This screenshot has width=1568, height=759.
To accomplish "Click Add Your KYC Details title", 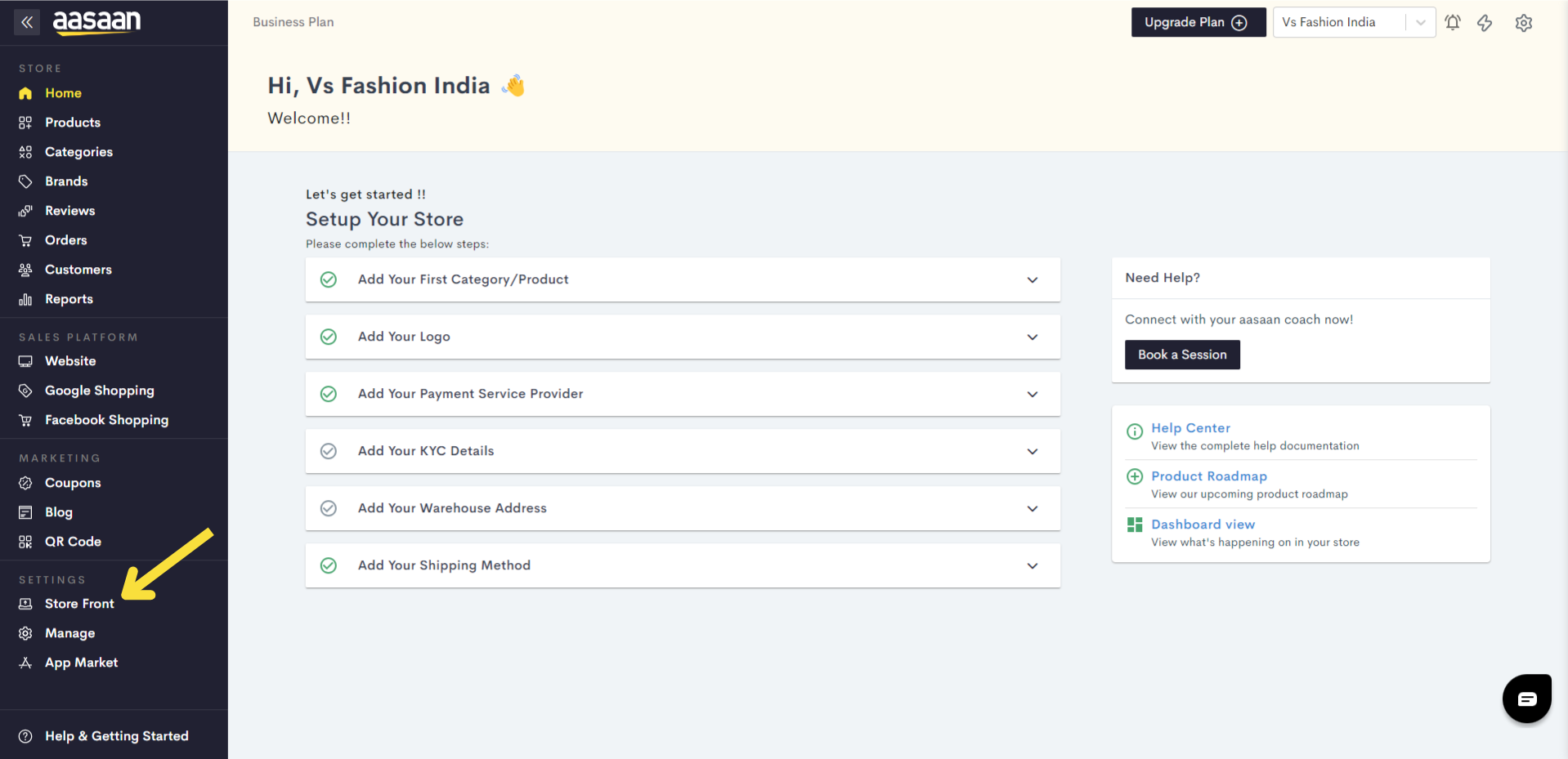I will 426,451.
